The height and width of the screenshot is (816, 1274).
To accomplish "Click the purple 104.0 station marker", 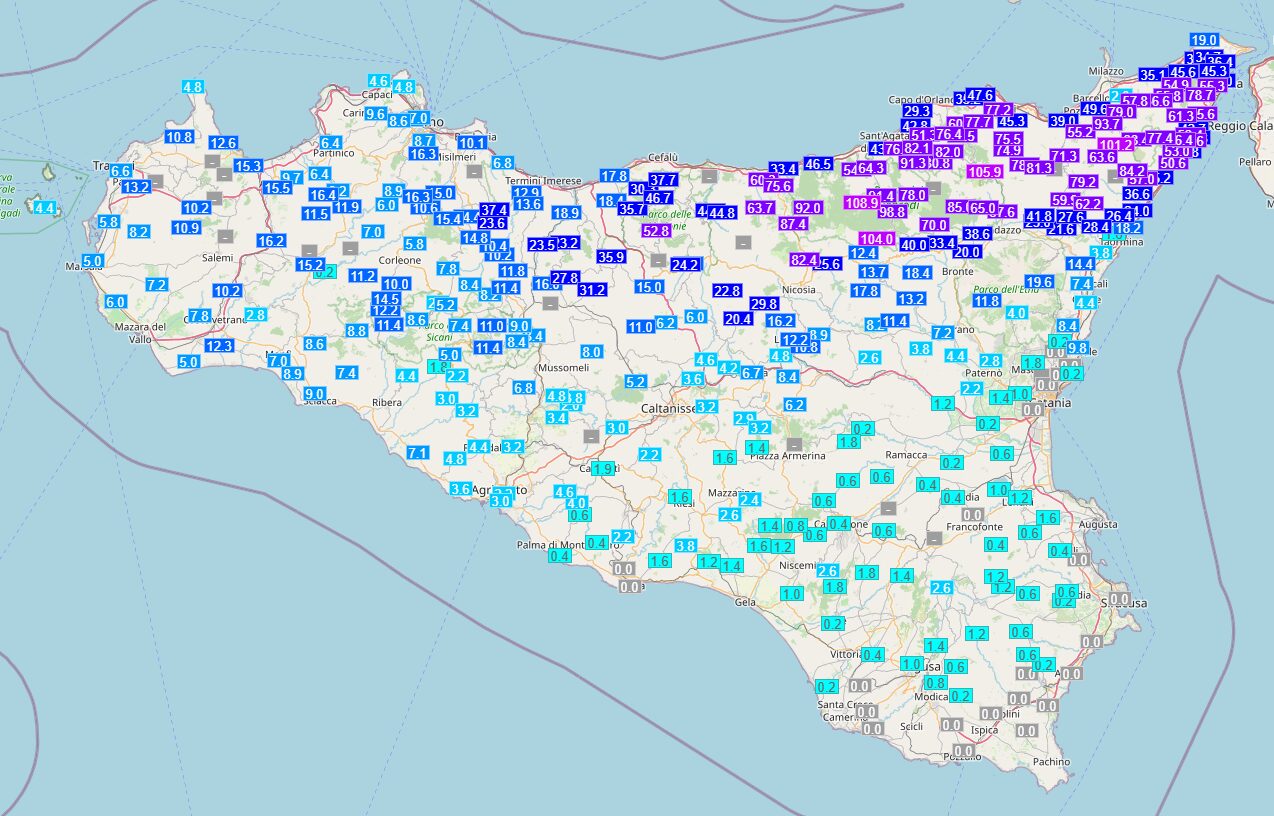I will 877,239.
